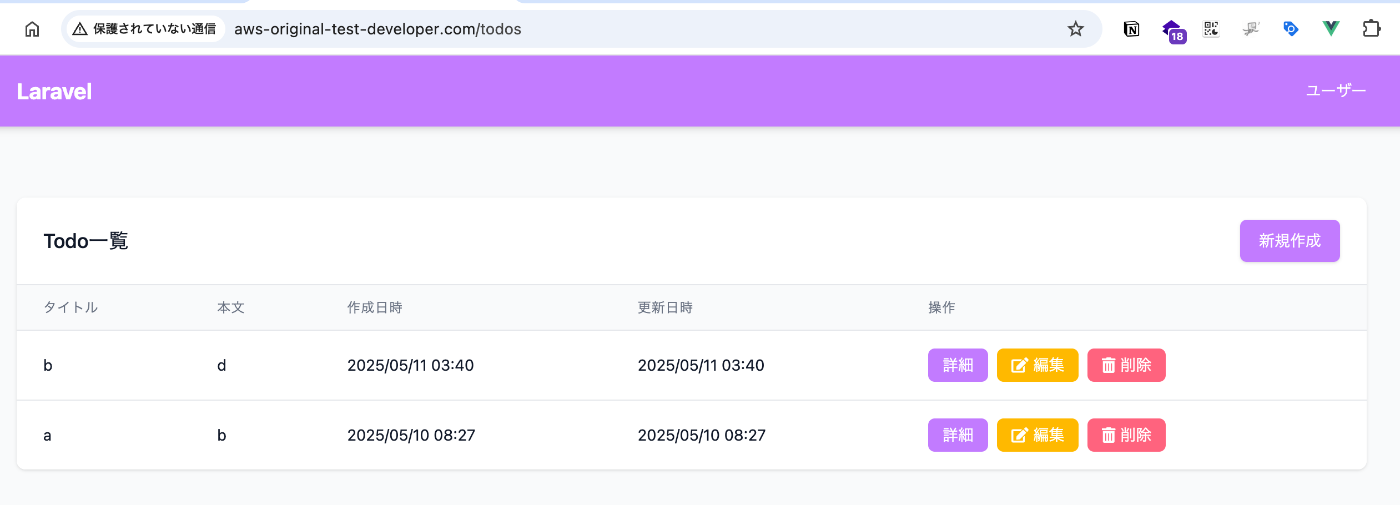Click the Laravel brand link
The width and height of the screenshot is (1400, 505).
click(x=55, y=91)
